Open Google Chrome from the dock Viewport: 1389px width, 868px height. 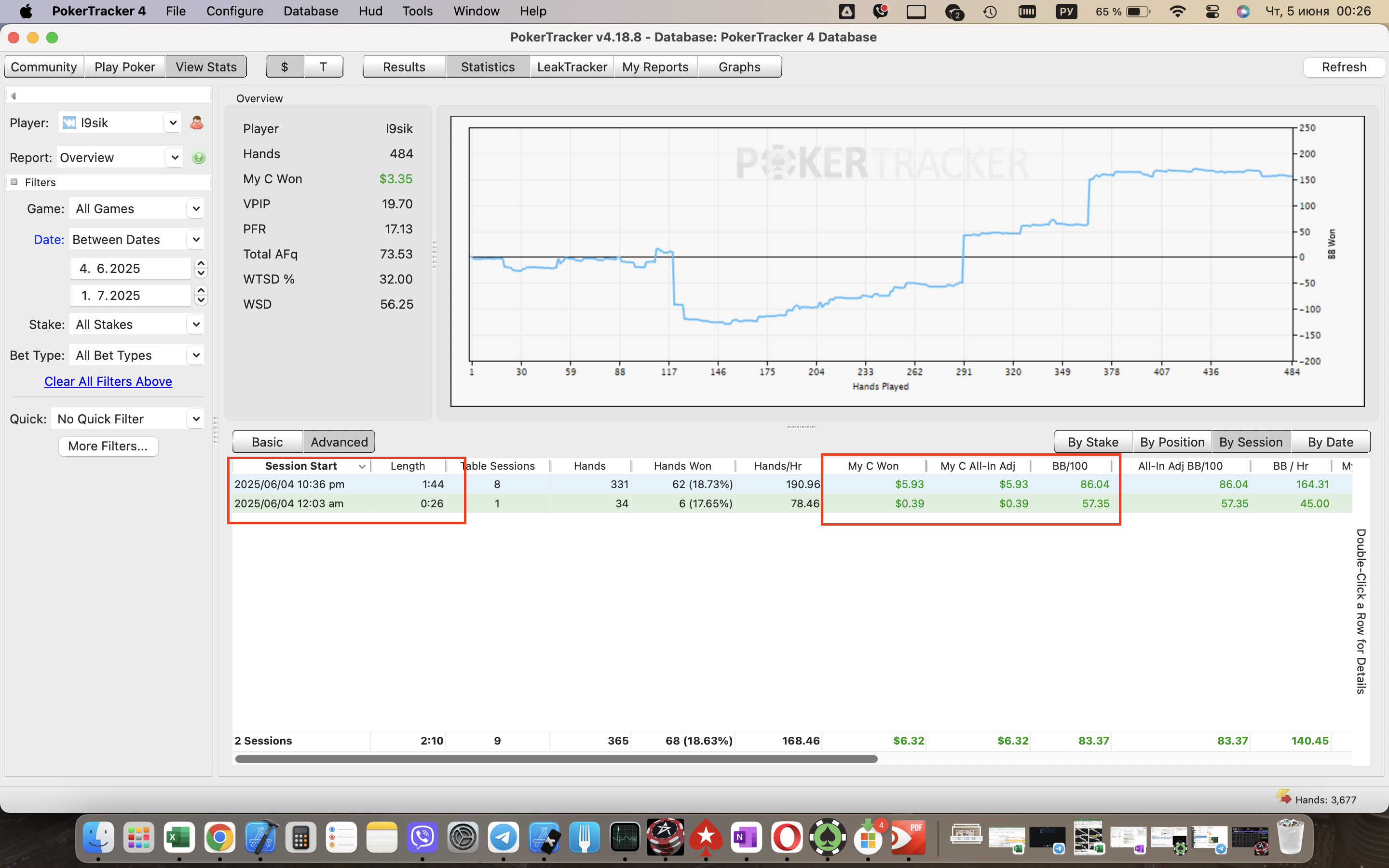pos(220,838)
